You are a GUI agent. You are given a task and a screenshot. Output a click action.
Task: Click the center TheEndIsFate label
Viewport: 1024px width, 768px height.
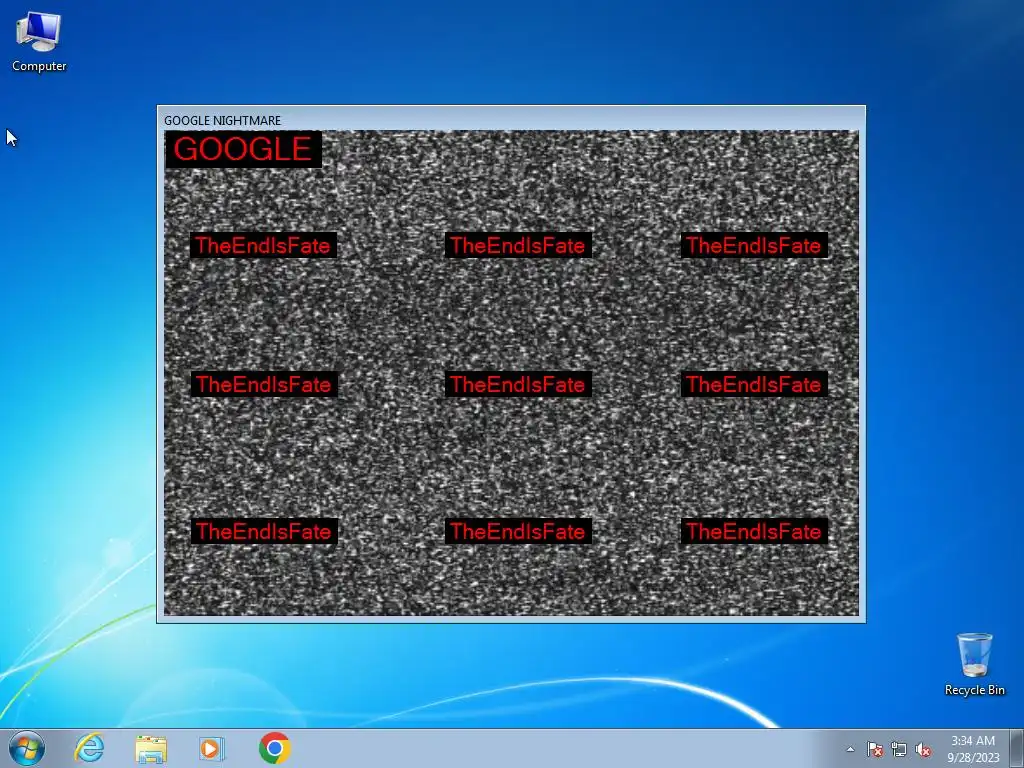518,384
